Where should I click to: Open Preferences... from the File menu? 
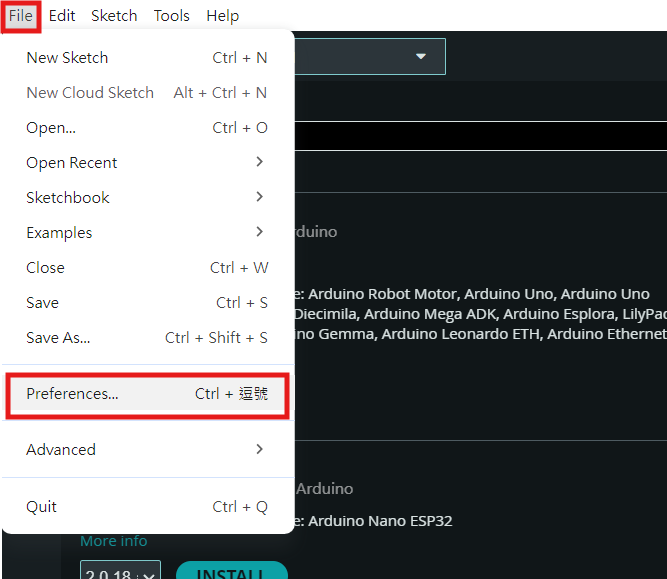pos(147,394)
